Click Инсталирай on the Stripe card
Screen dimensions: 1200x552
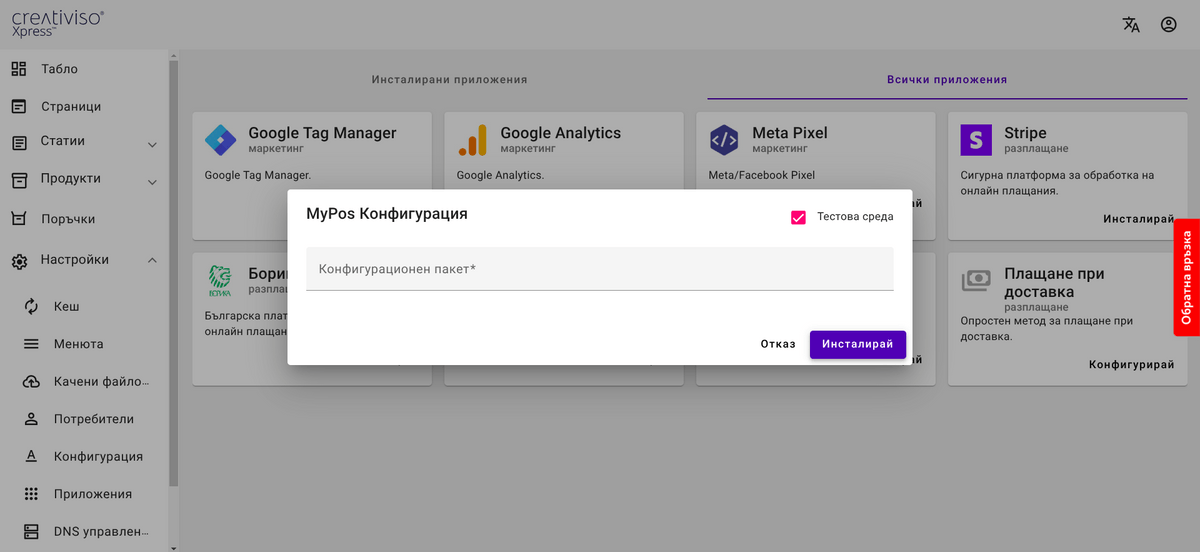tap(1139, 219)
